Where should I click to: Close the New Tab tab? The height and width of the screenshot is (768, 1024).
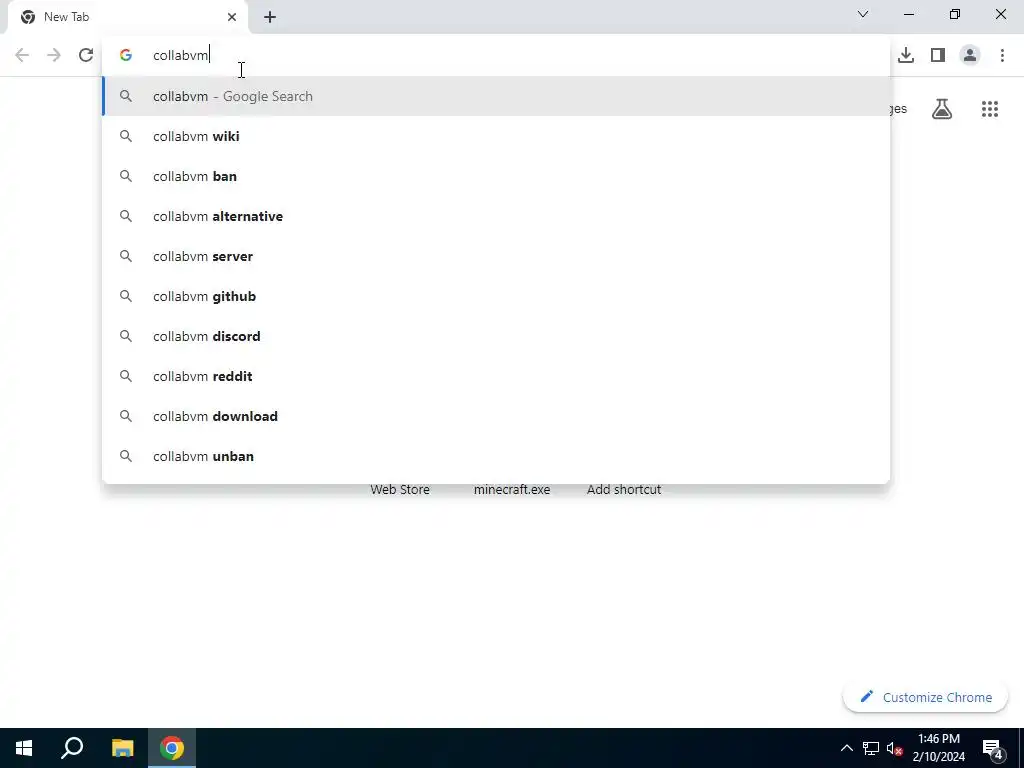[231, 17]
